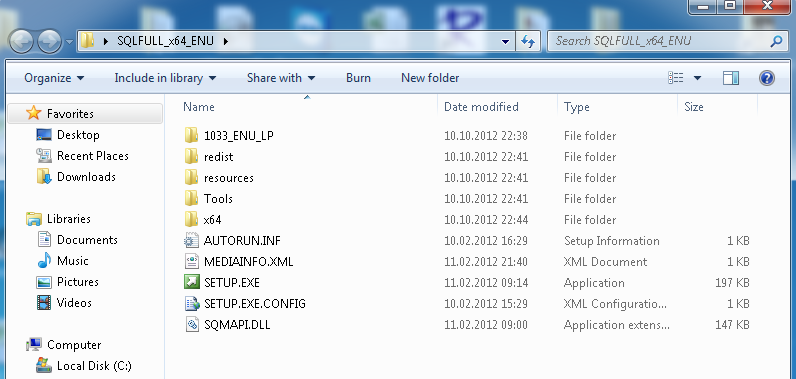The width and height of the screenshot is (796, 379).
Task: Click the XML Document type of MEDIAINFO.XML
Action: pos(606,262)
